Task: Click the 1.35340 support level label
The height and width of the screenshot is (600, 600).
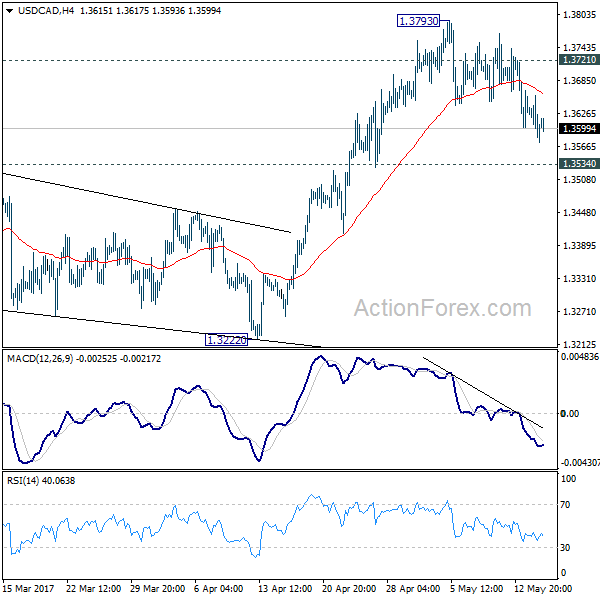Action: coord(579,163)
